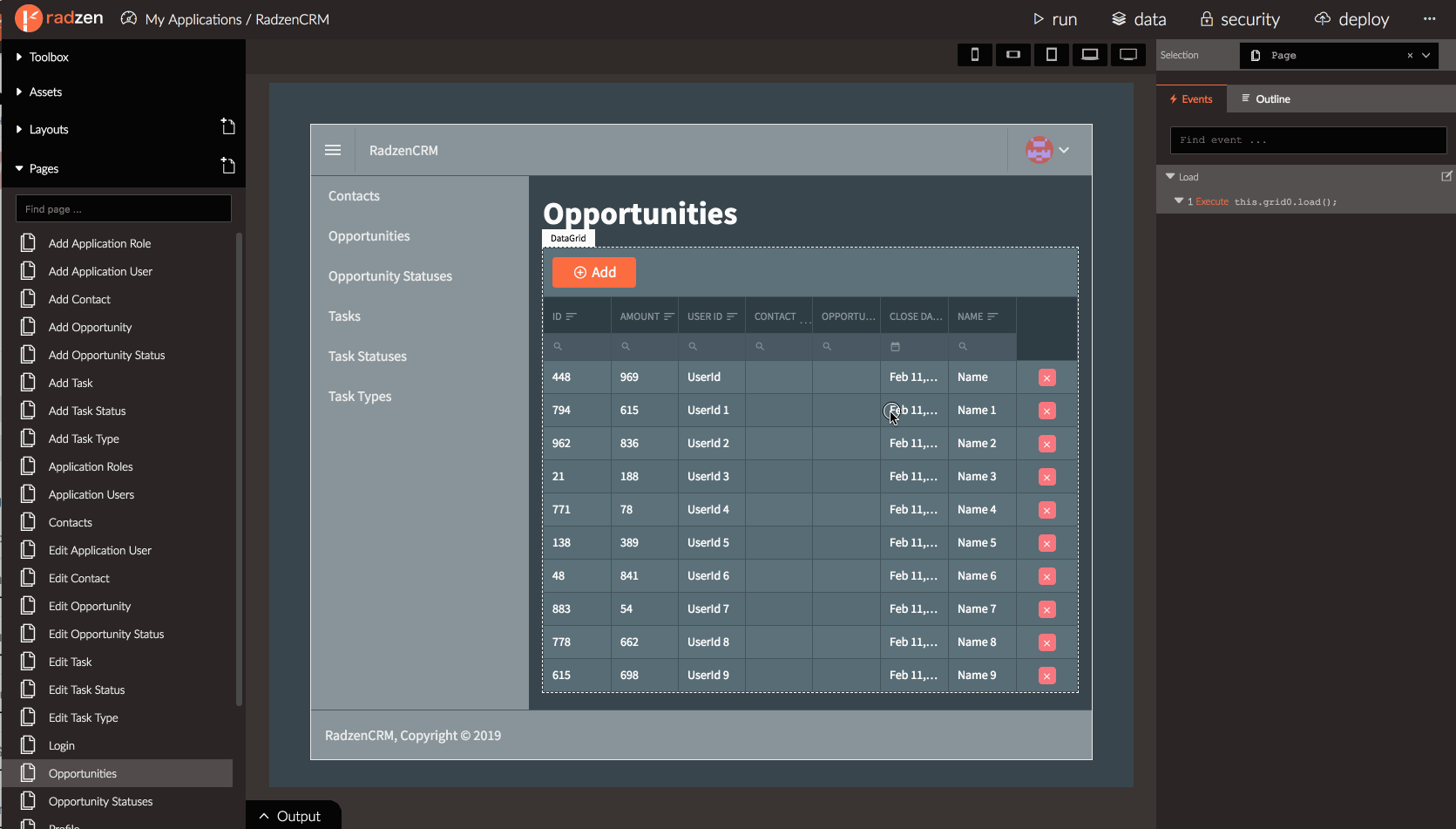Image resolution: width=1456 pixels, height=829 pixels.
Task: Open the Selection Page dropdown arrow
Action: tap(1426, 55)
